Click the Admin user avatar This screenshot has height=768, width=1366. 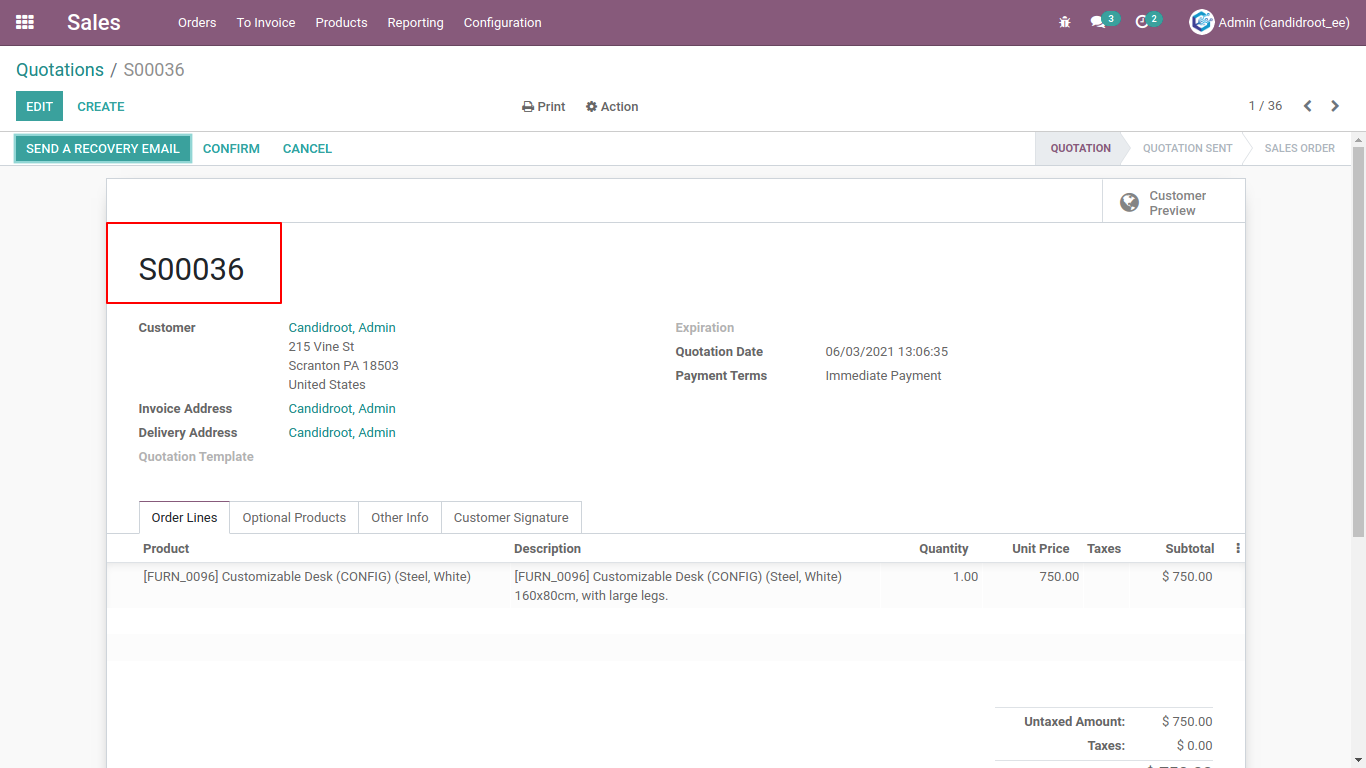1201,22
